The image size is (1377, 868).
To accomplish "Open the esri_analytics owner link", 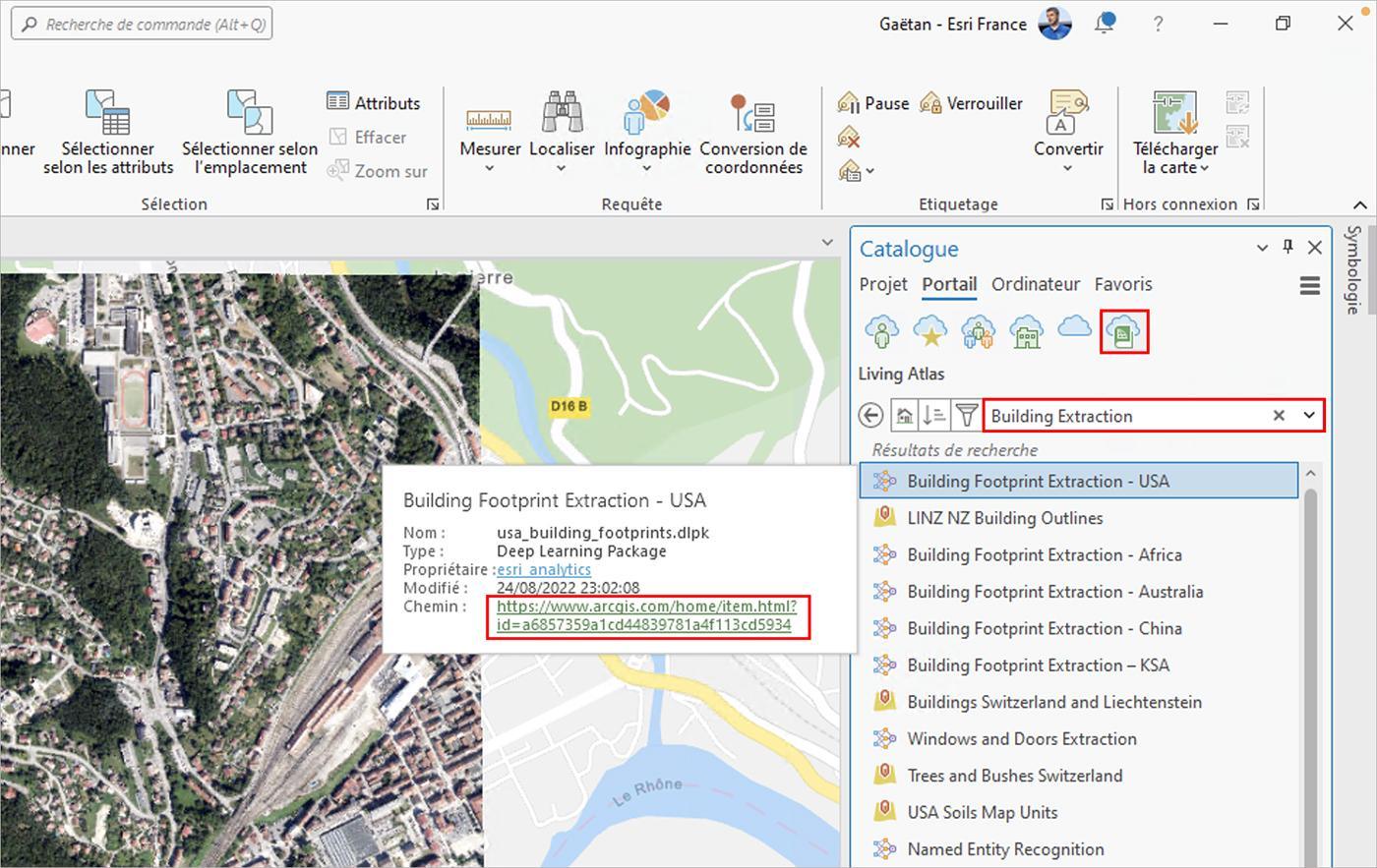I will (544, 569).
